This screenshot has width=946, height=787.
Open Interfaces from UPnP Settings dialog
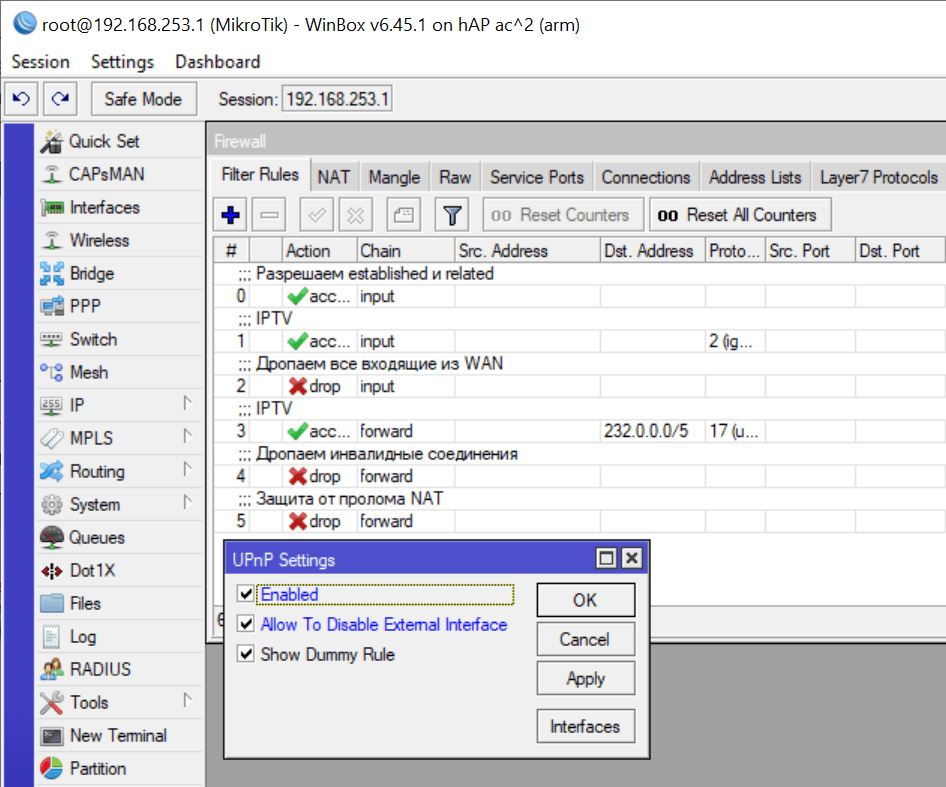click(x=586, y=726)
